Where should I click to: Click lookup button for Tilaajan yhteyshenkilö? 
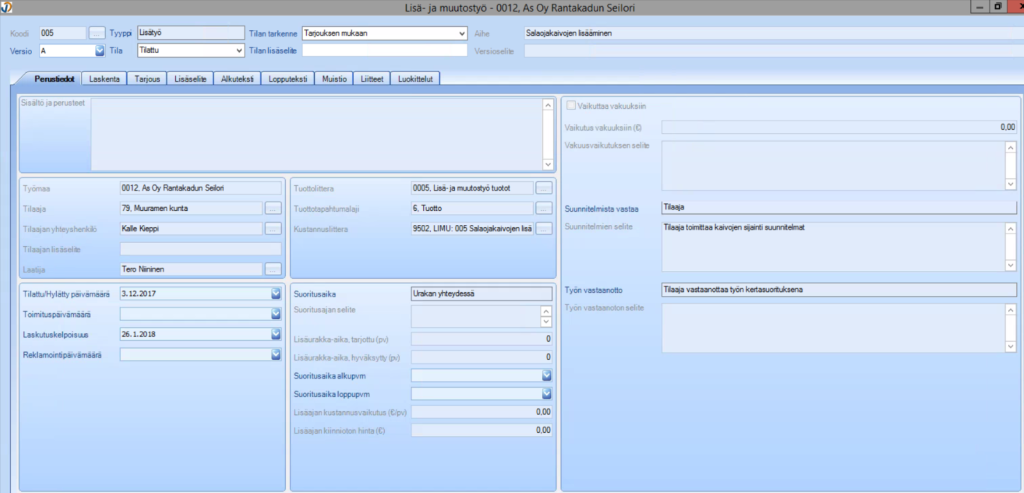273,228
